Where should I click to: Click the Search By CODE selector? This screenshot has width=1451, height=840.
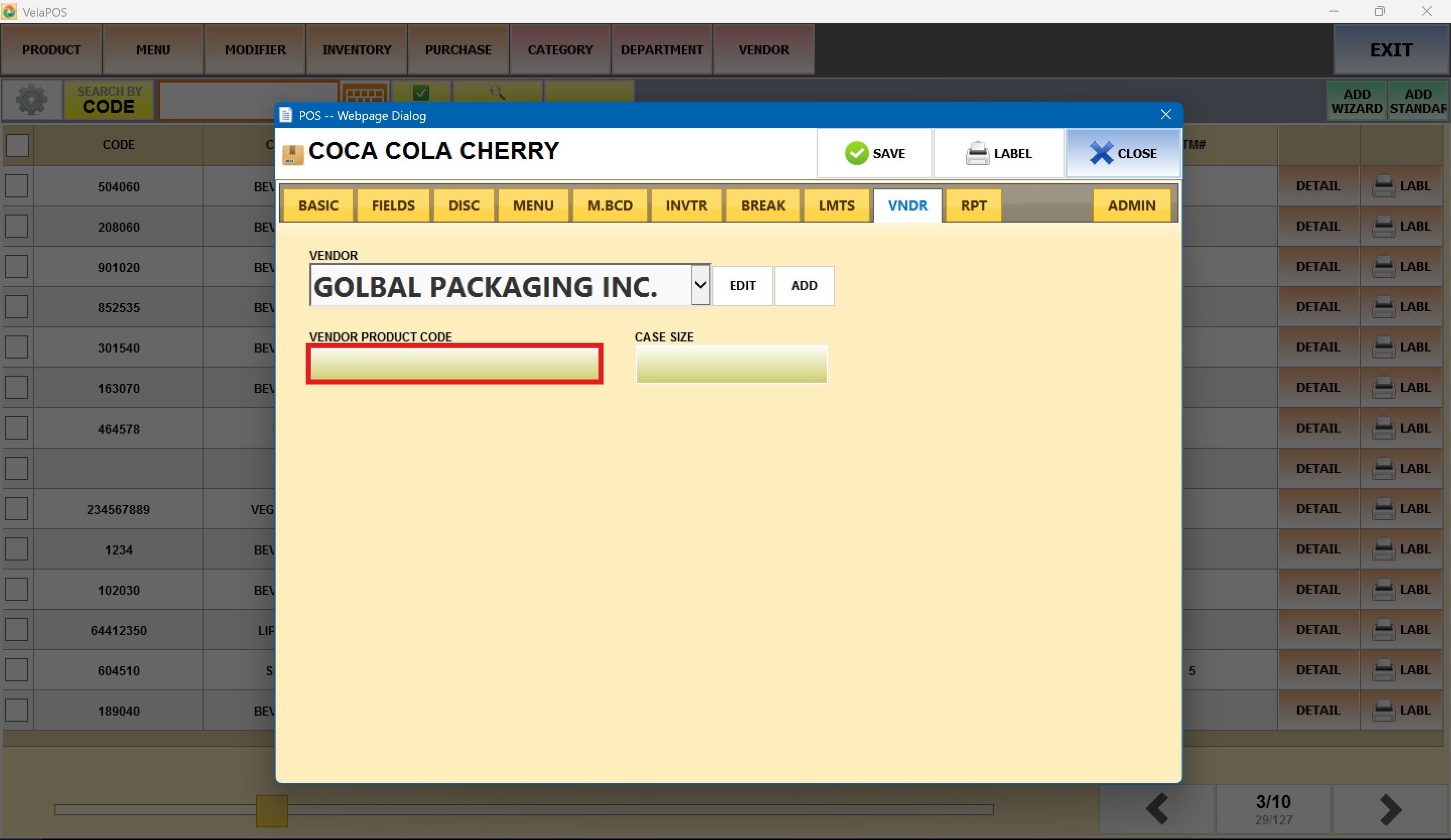pos(109,100)
